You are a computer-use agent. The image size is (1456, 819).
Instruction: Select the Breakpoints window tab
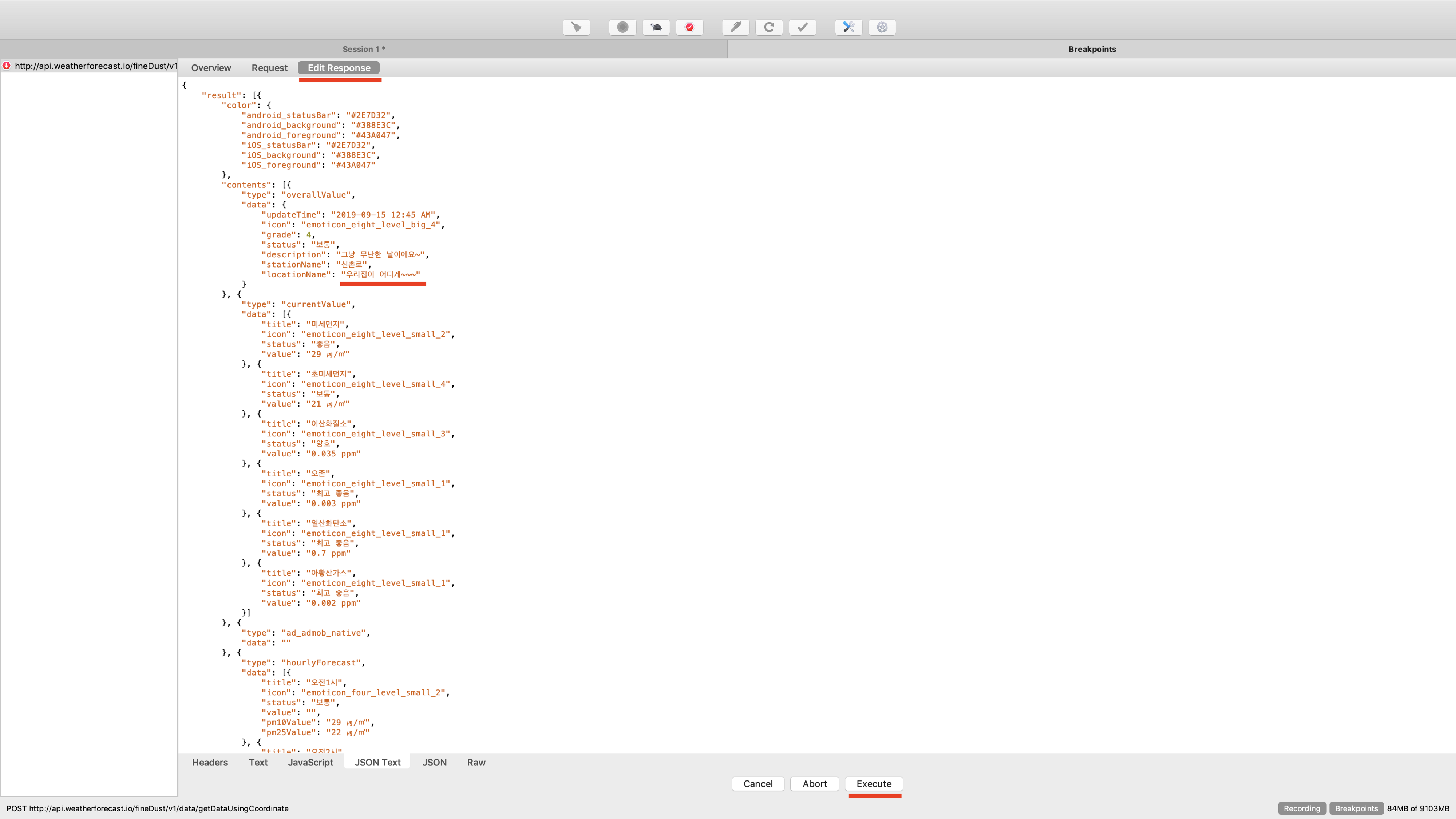pyautogui.click(x=1091, y=49)
